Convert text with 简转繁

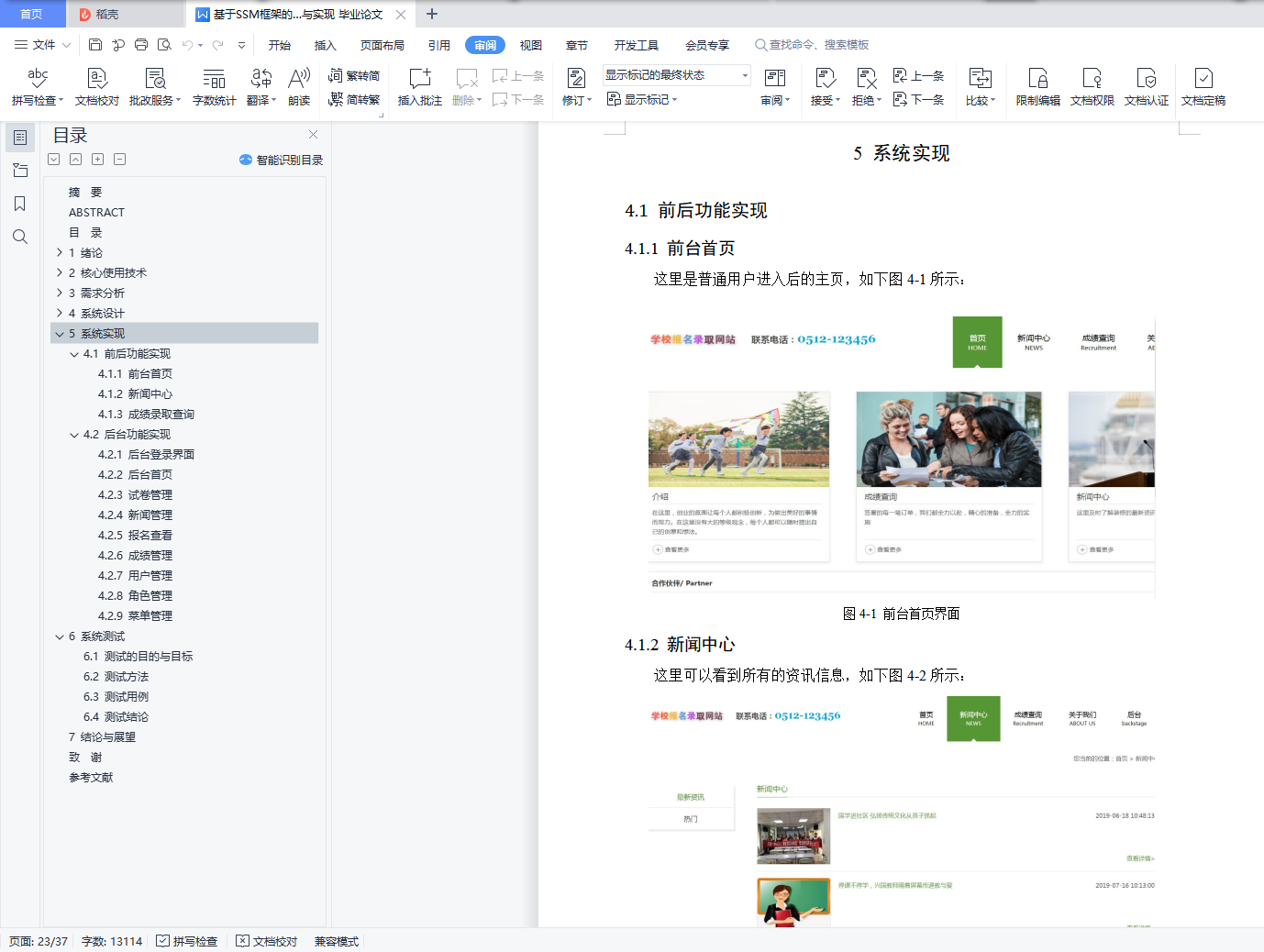click(354, 100)
